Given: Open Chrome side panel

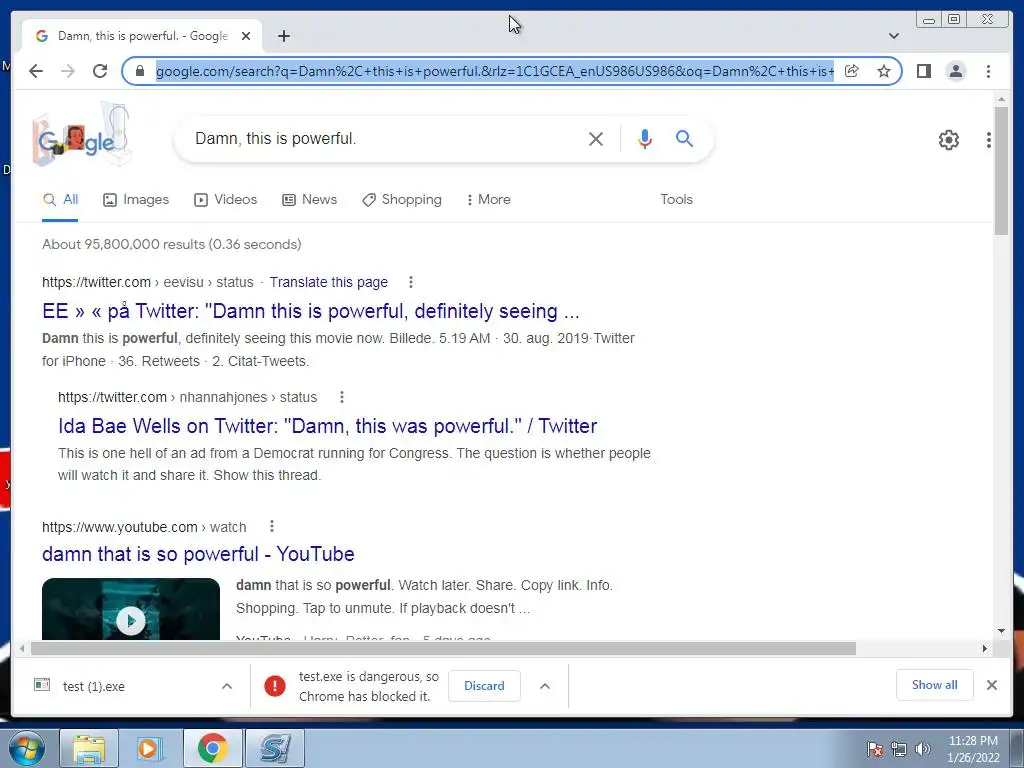Looking at the screenshot, I should (923, 71).
